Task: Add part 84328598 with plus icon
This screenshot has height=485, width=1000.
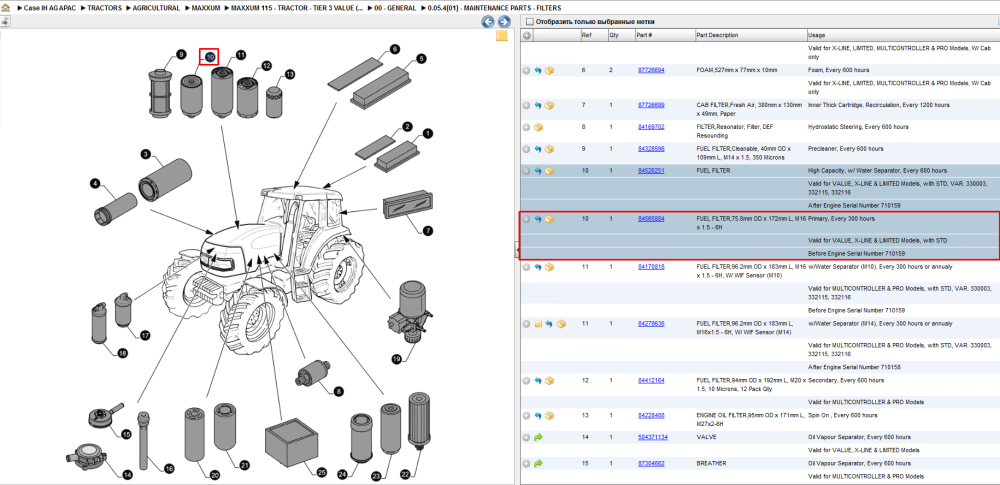Action: tap(526, 149)
